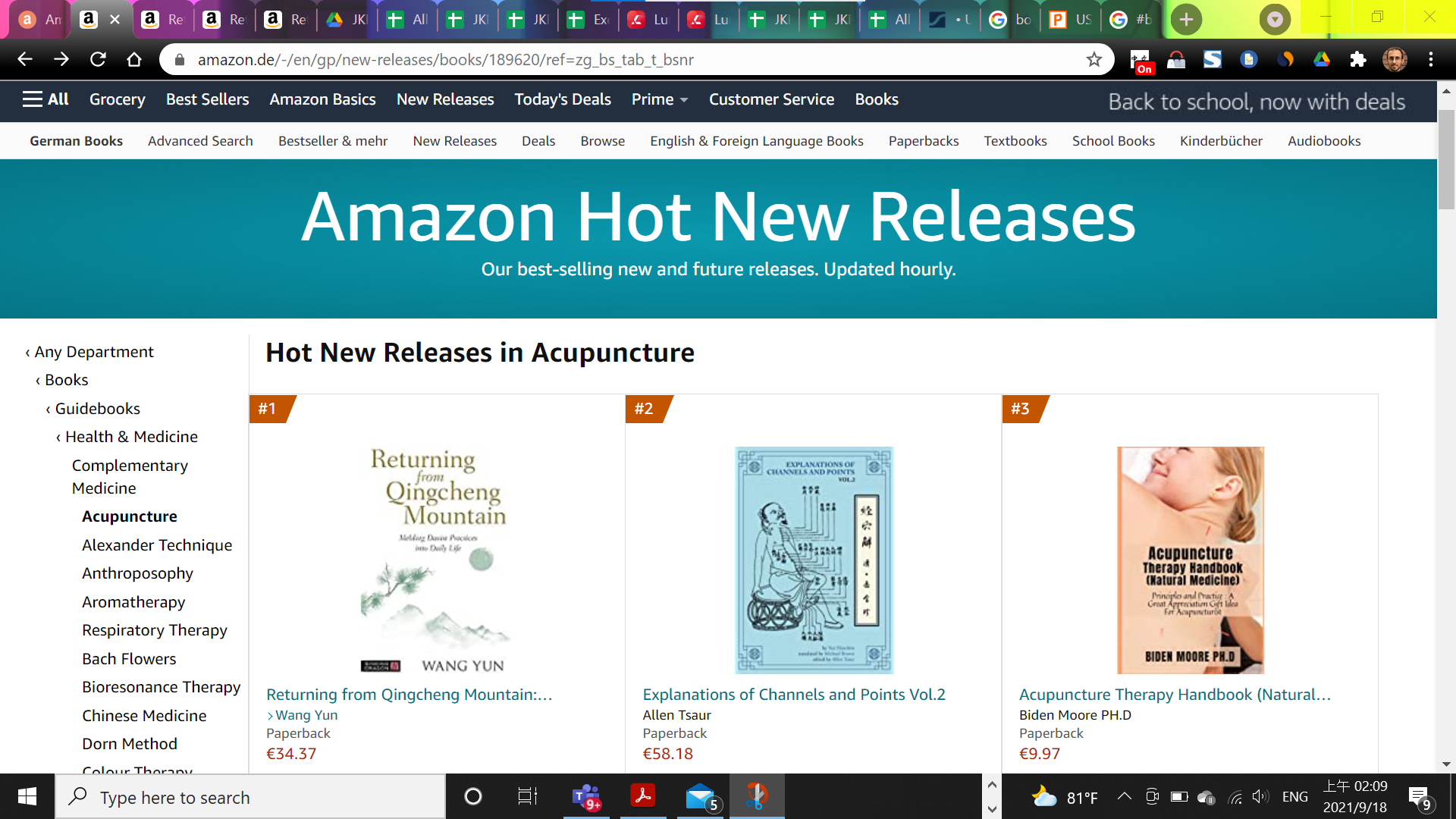Open the Tab search dropdown button
The height and width of the screenshot is (819, 1456).
click(1275, 20)
